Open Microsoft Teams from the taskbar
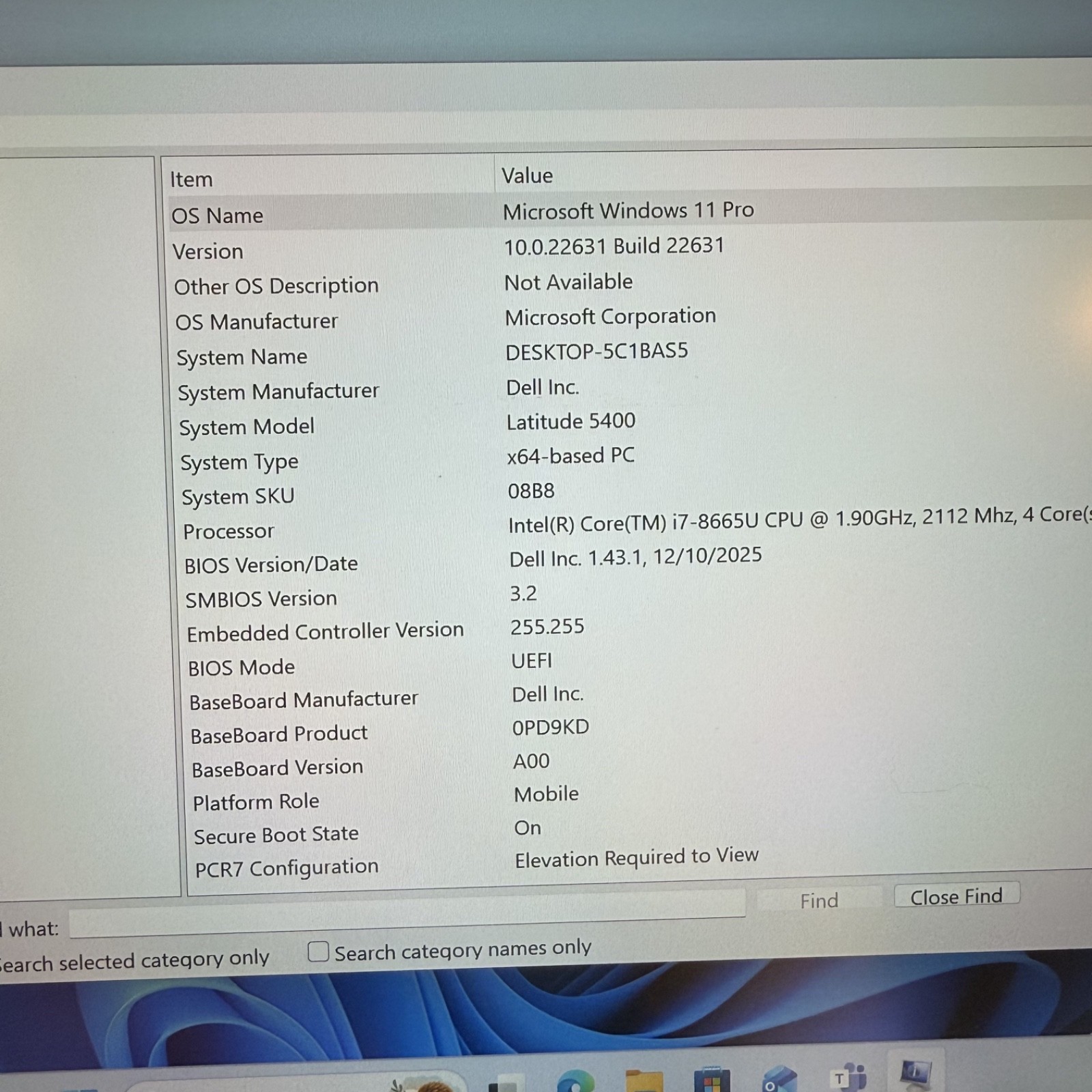1092x1092 pixels. coord(847,1077)
